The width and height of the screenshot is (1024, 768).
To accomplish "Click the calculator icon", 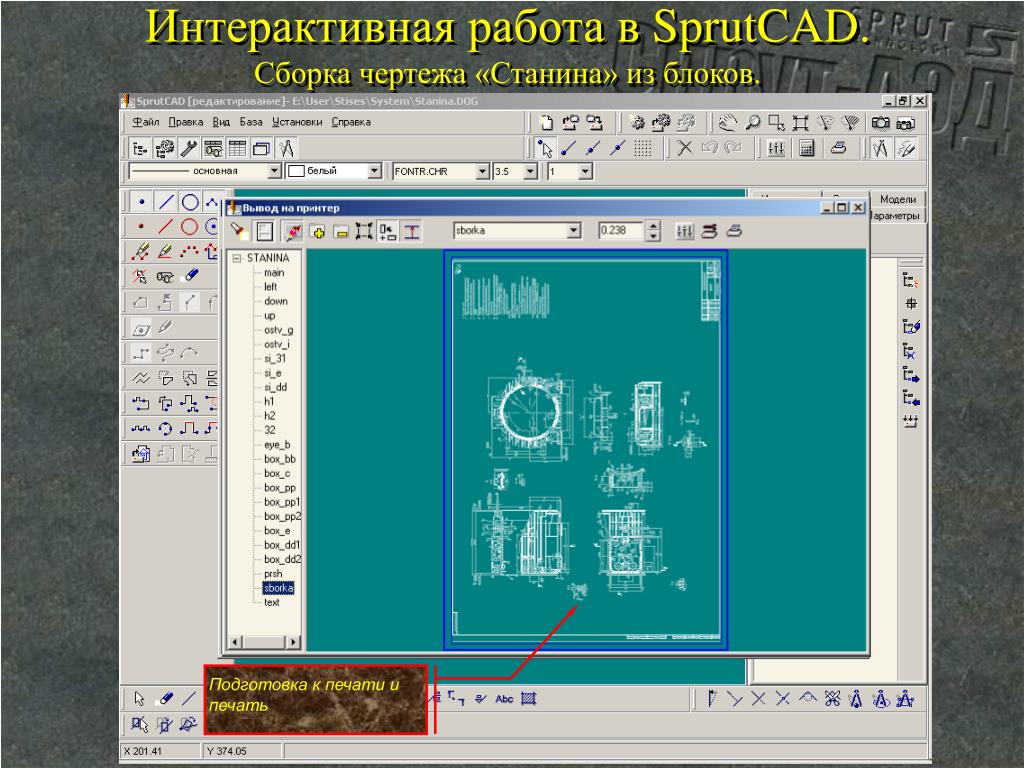I will click(x=807, y=149).
